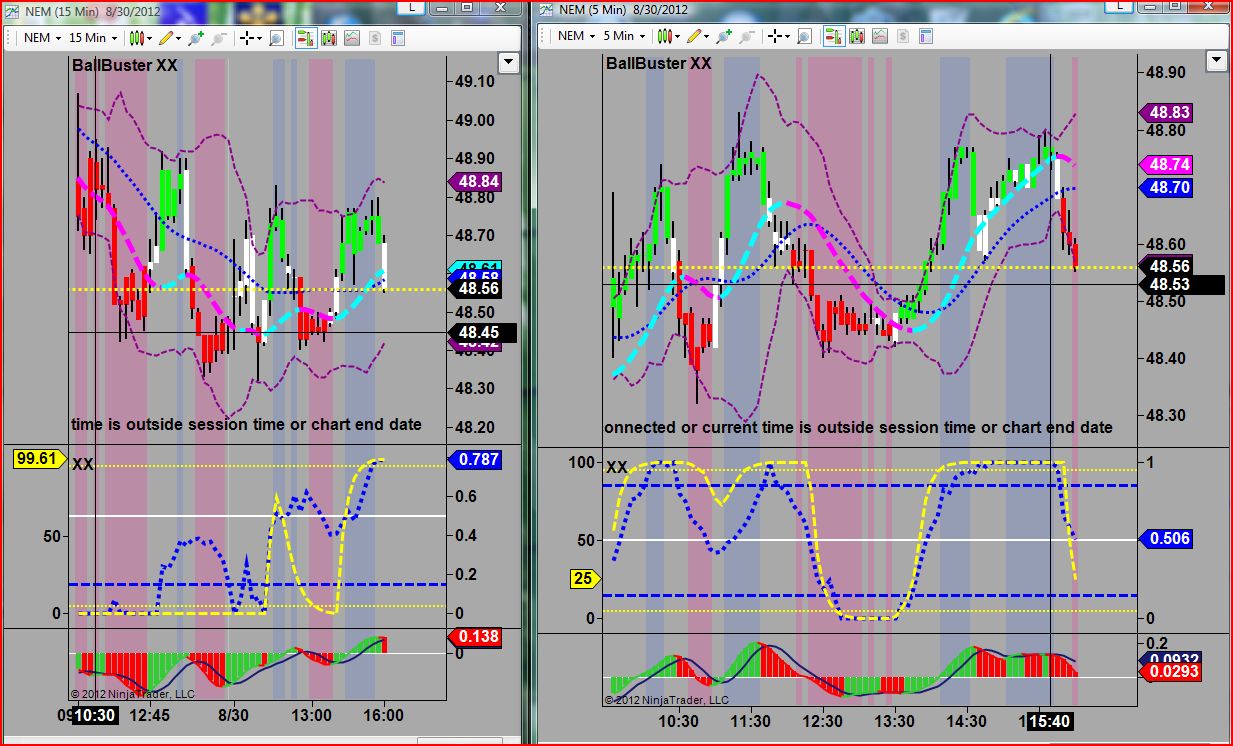Click the blue 0.787 indicator value marker

coord(473,460)
